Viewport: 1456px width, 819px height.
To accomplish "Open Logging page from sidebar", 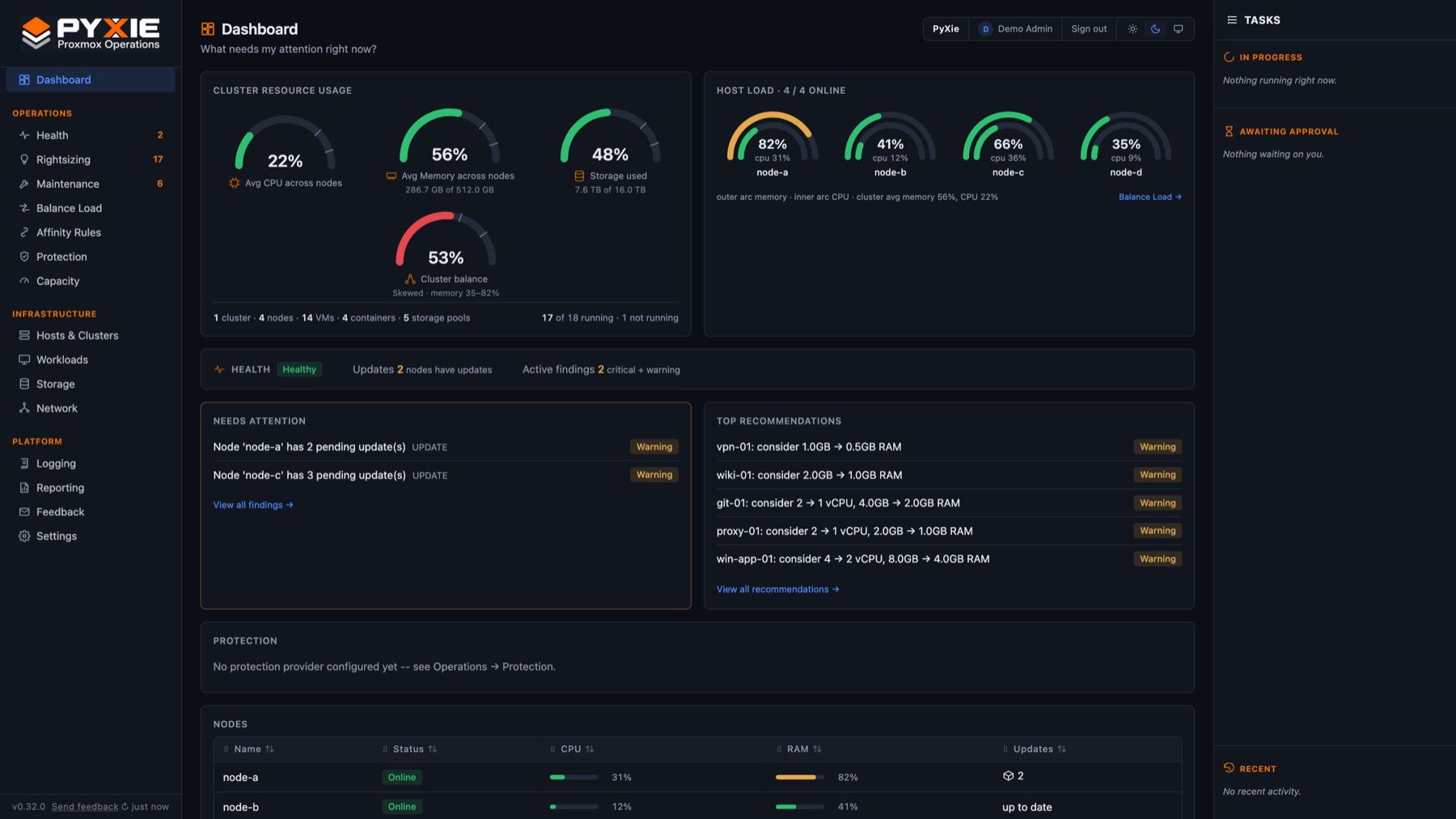I will click(x=91, y=463).
